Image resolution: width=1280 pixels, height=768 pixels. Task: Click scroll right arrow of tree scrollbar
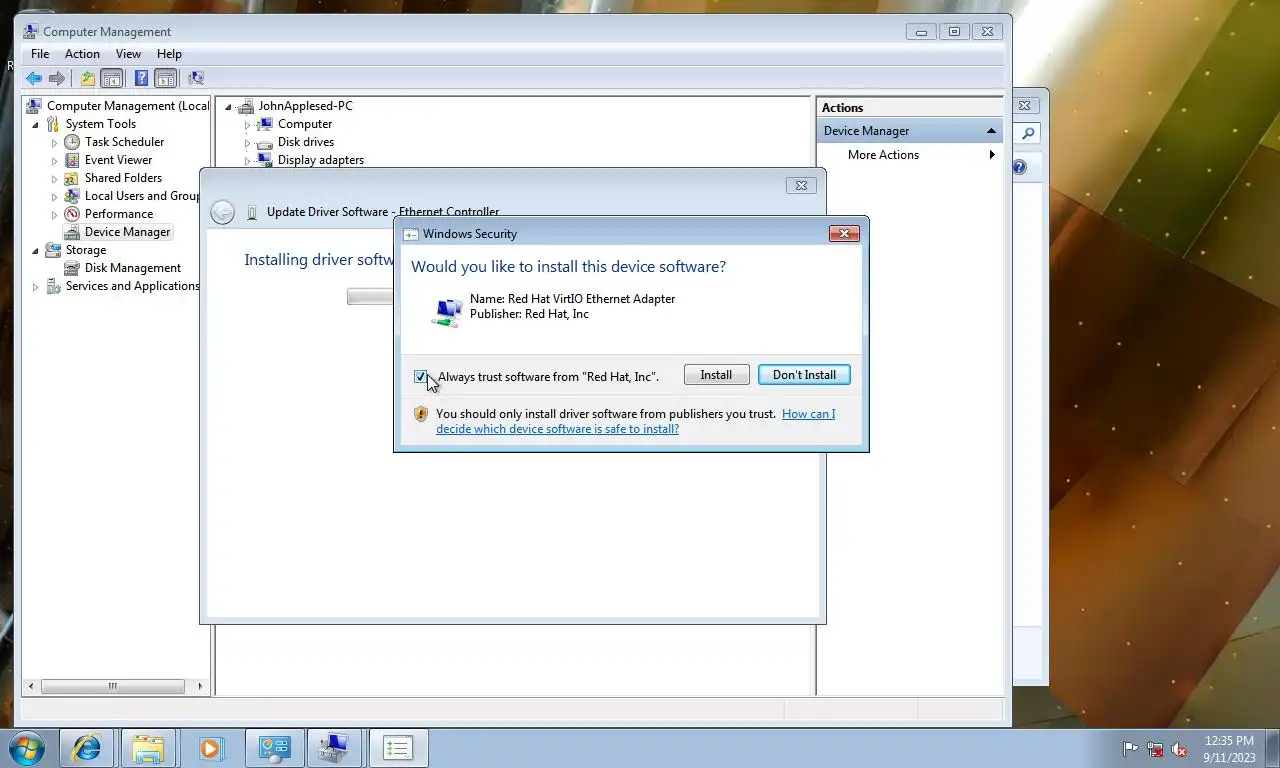[200, 686]
